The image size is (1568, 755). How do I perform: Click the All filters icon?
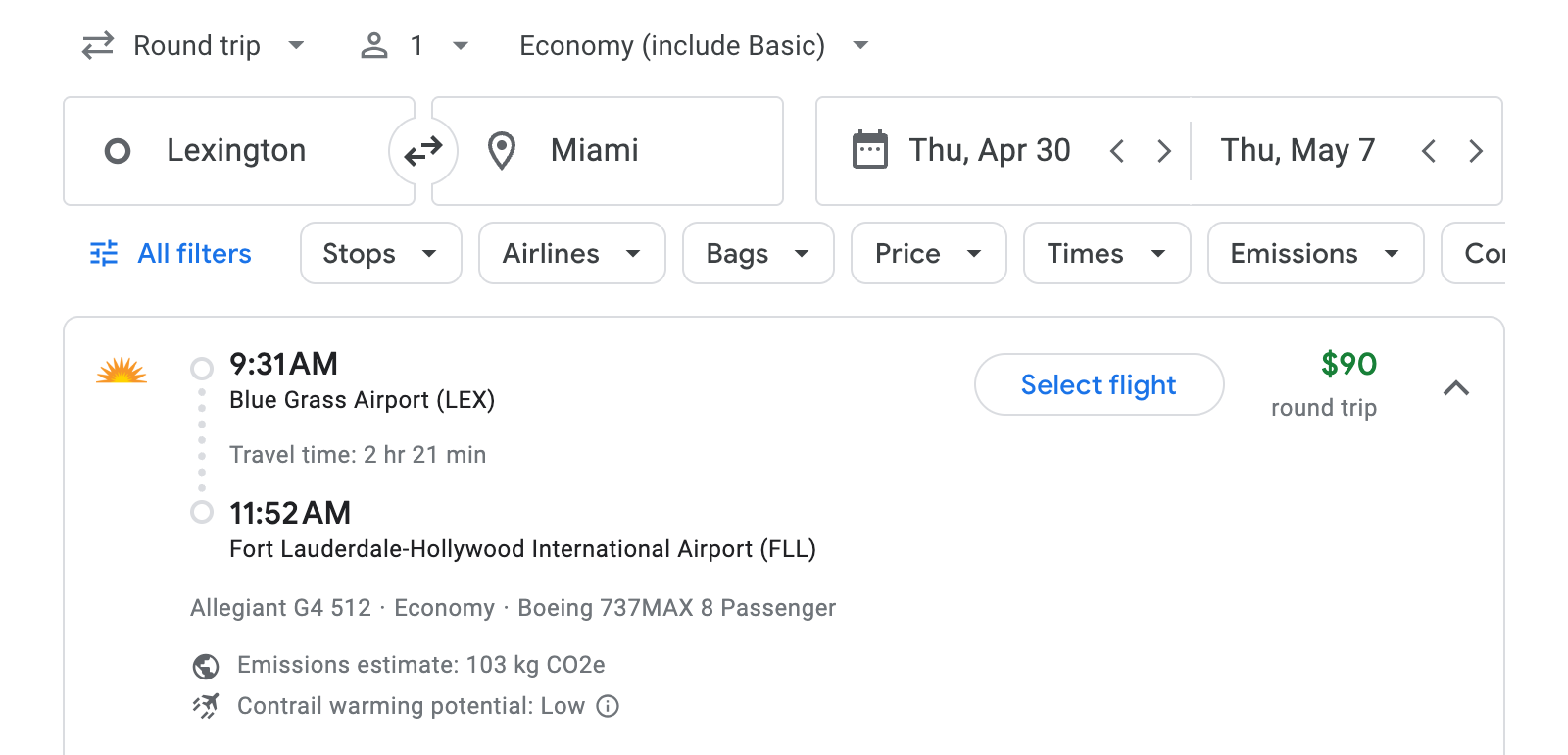[103, 253]
